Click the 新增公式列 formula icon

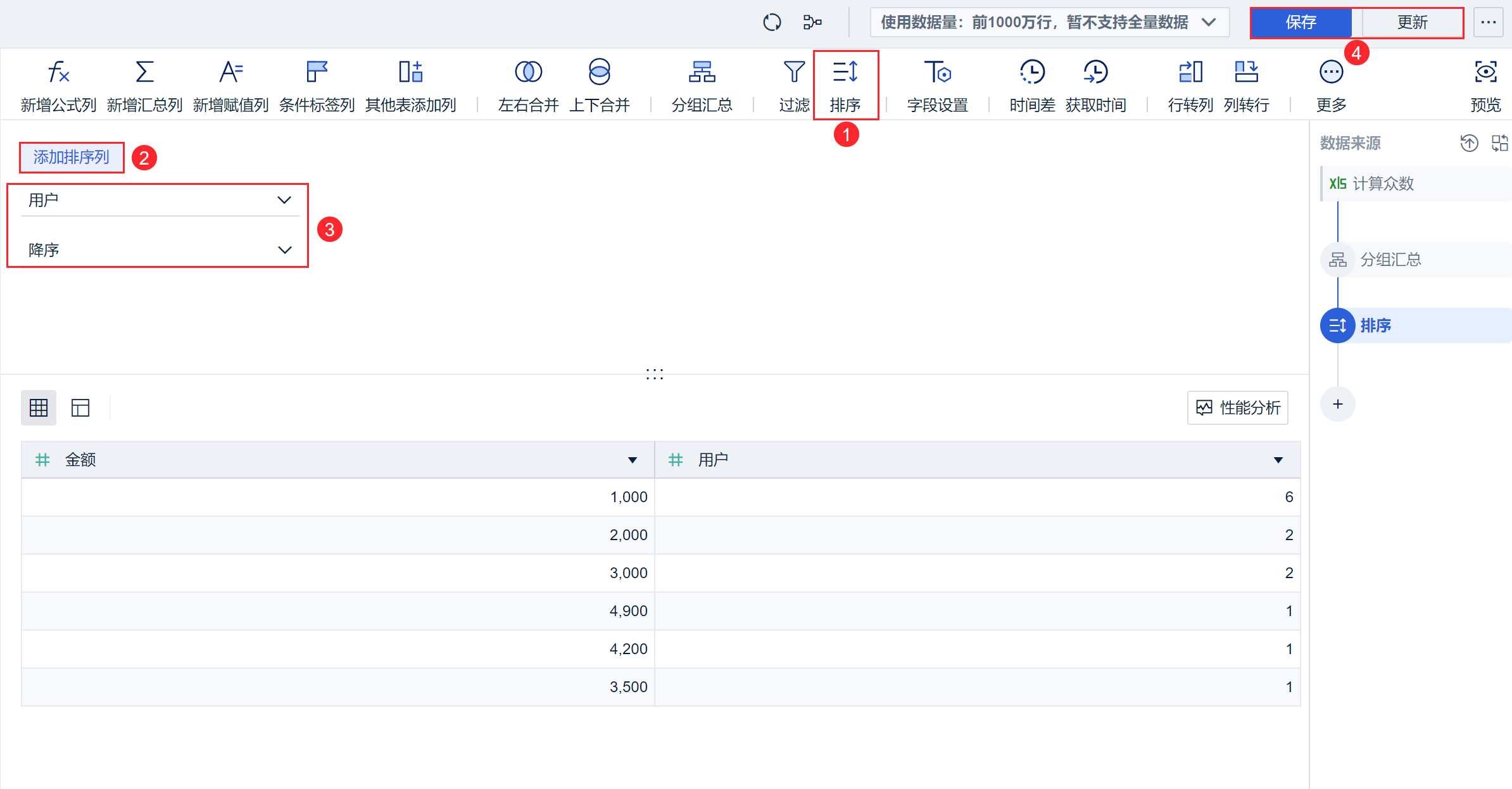tap(58, 72)
